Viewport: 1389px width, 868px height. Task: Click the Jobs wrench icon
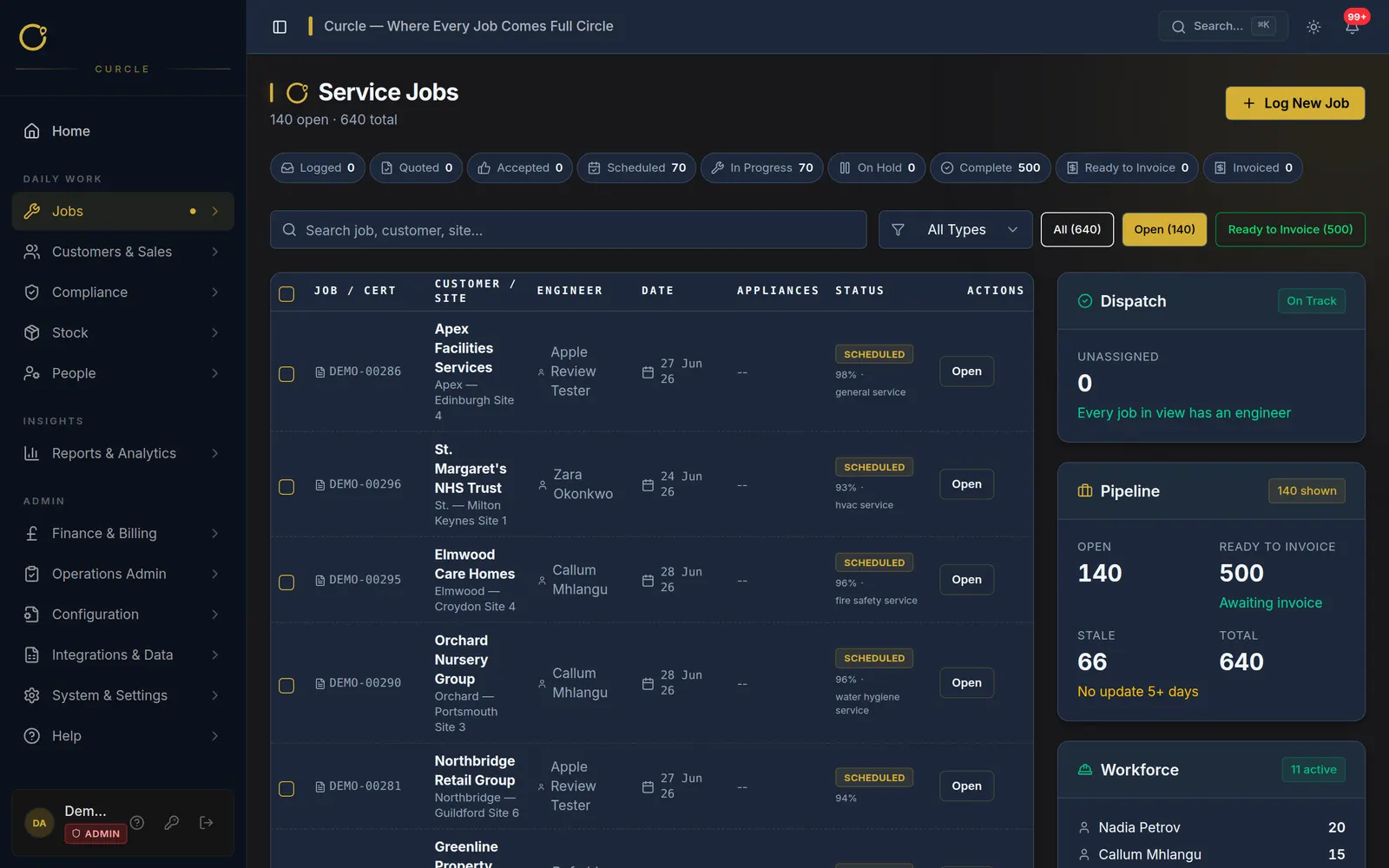click(x=32, y=211)
